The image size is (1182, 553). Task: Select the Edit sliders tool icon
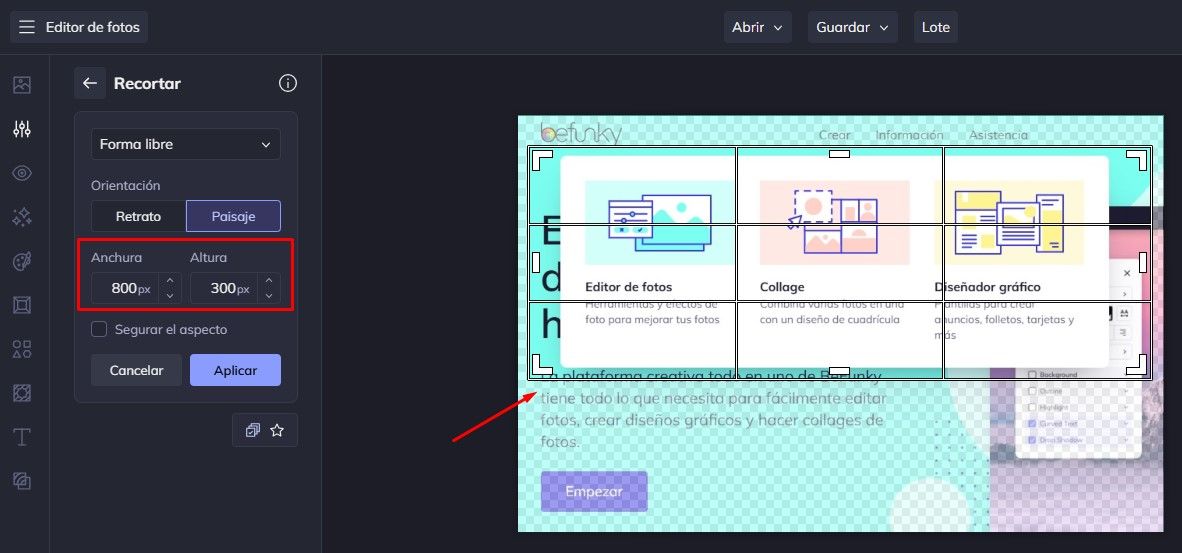point(22,129)
